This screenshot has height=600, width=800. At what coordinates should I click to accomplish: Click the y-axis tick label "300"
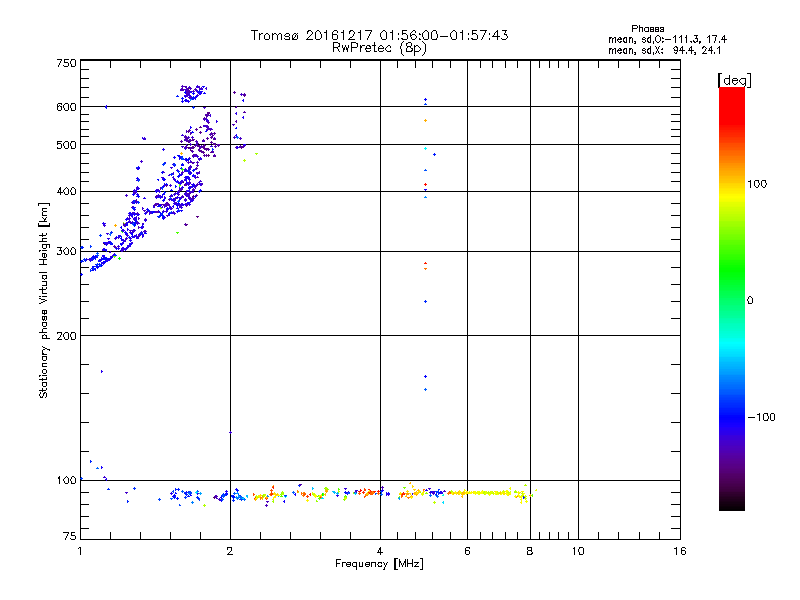coord(66,251)
